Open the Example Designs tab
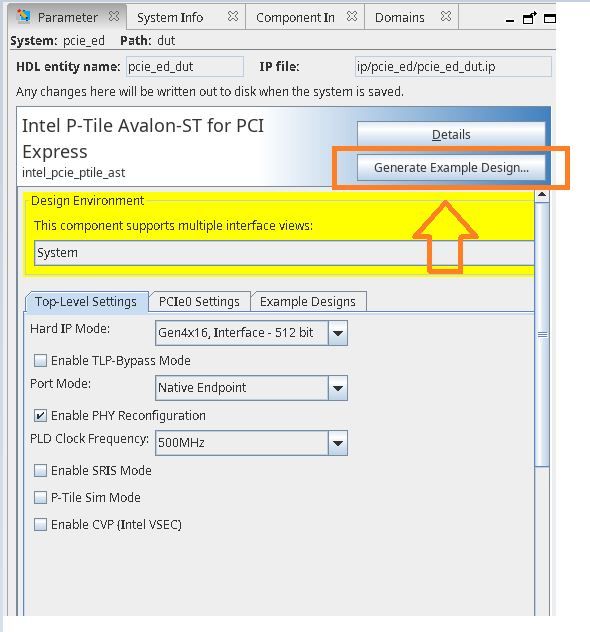Image resolution: width=590 pixels, height=632 pixels. click(x=308, y=301)
